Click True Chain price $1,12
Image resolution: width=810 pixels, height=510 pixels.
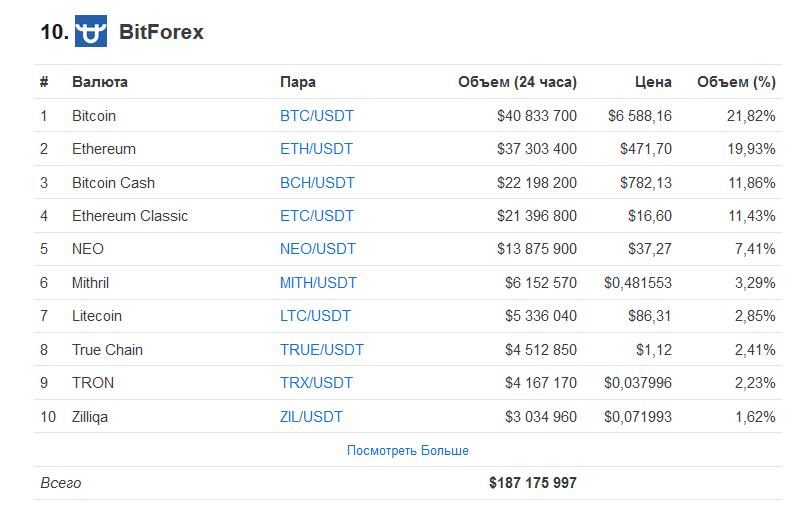[654, 350]
